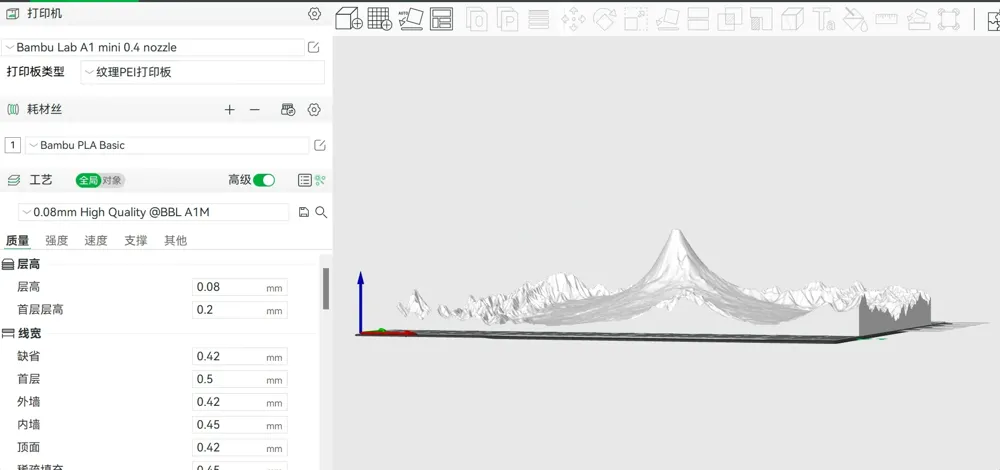Save the process preset with the disk icon

pos(304,212)
